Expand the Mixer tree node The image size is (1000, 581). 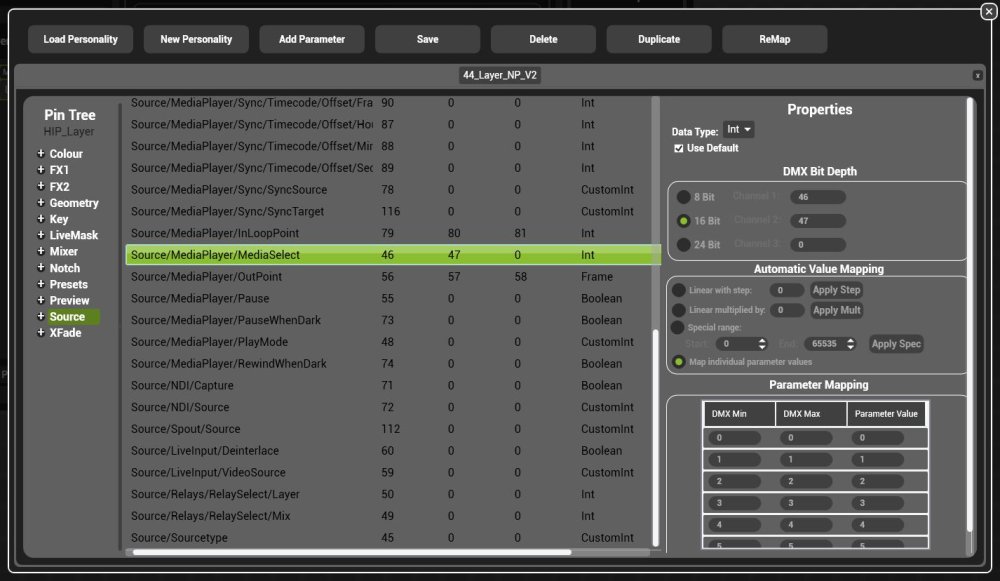point(41,251)
